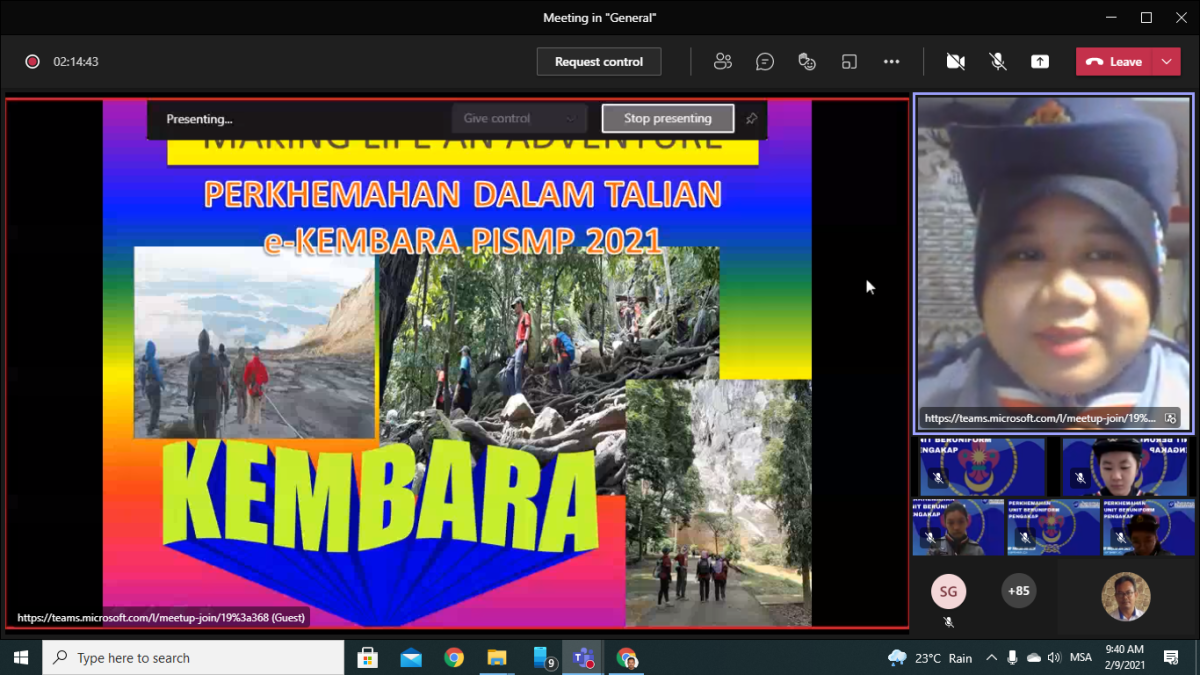
Task: Pin the presenting toolbar
Action: 752,119
